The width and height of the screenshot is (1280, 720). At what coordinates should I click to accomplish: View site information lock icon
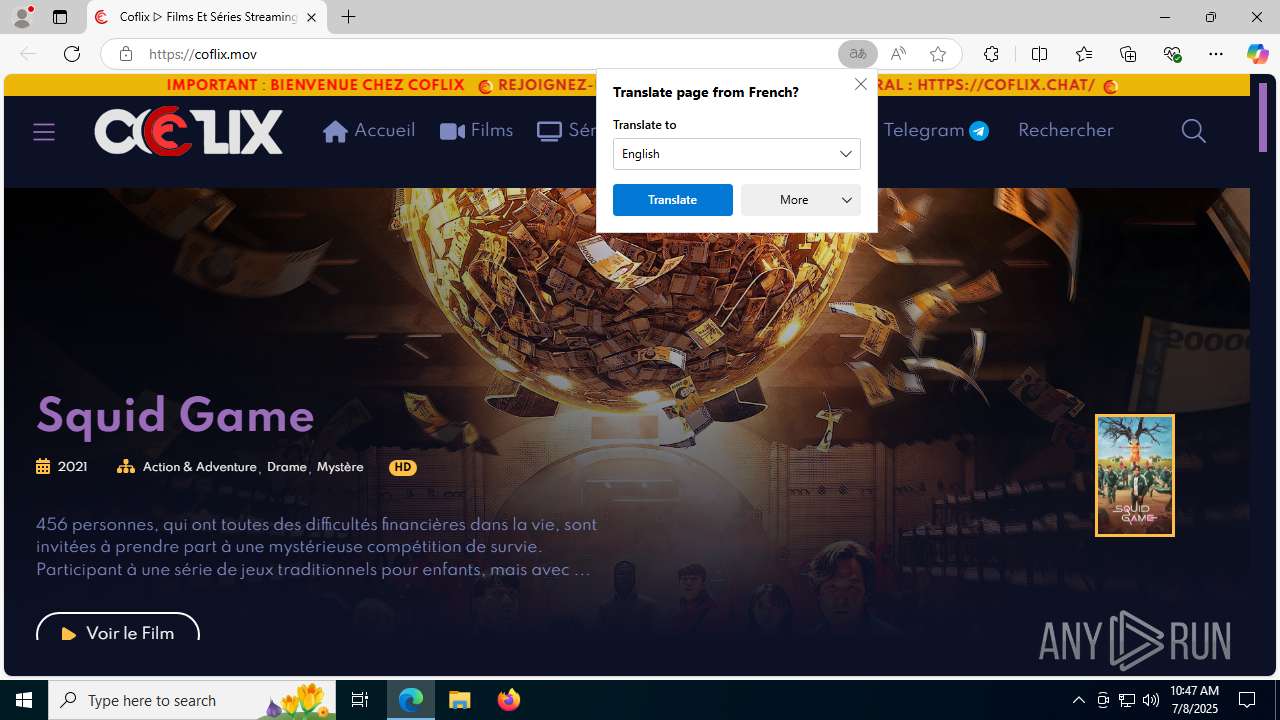coord(125,54)
